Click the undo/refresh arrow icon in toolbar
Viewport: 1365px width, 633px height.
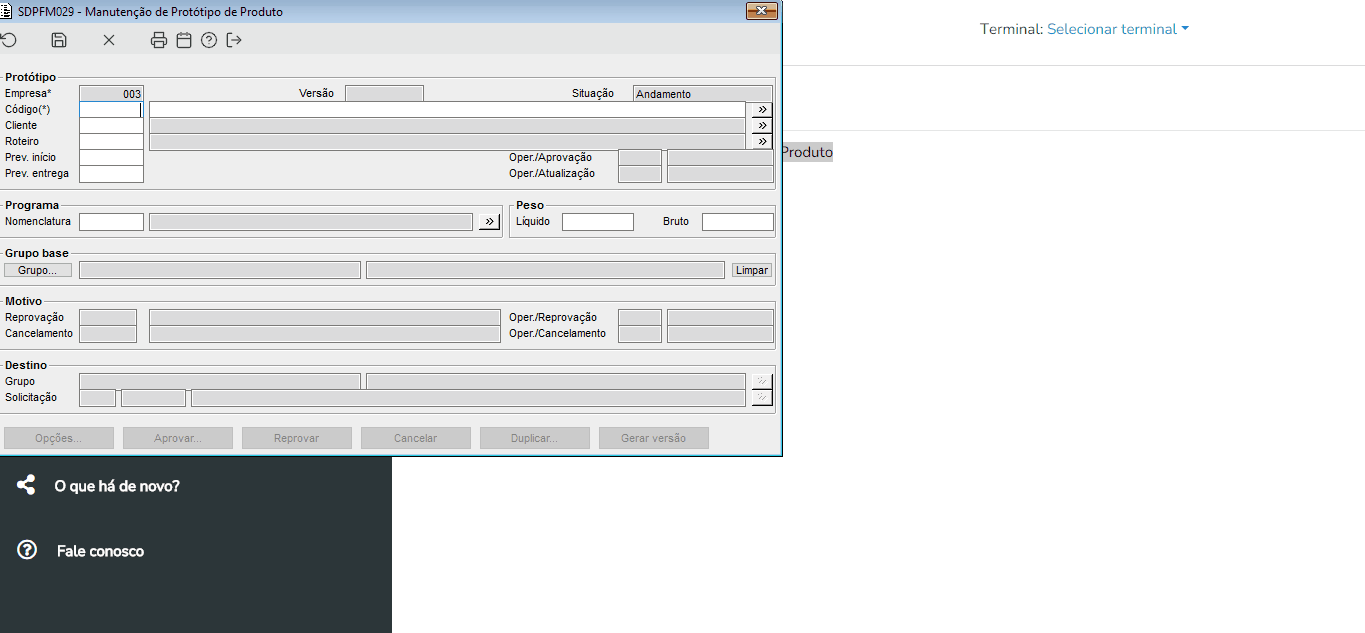tap(9, 40)
